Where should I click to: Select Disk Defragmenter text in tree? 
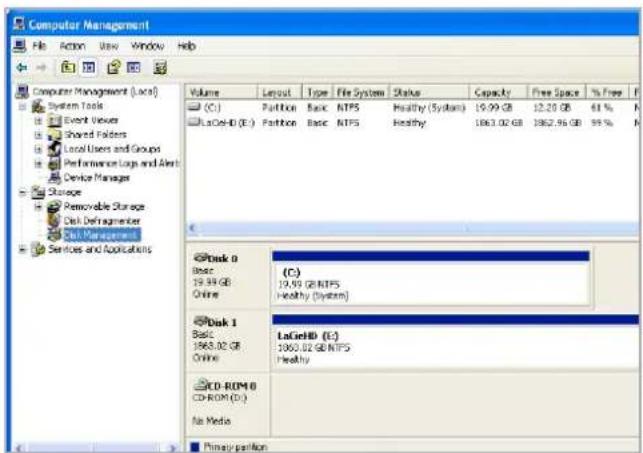102,221
